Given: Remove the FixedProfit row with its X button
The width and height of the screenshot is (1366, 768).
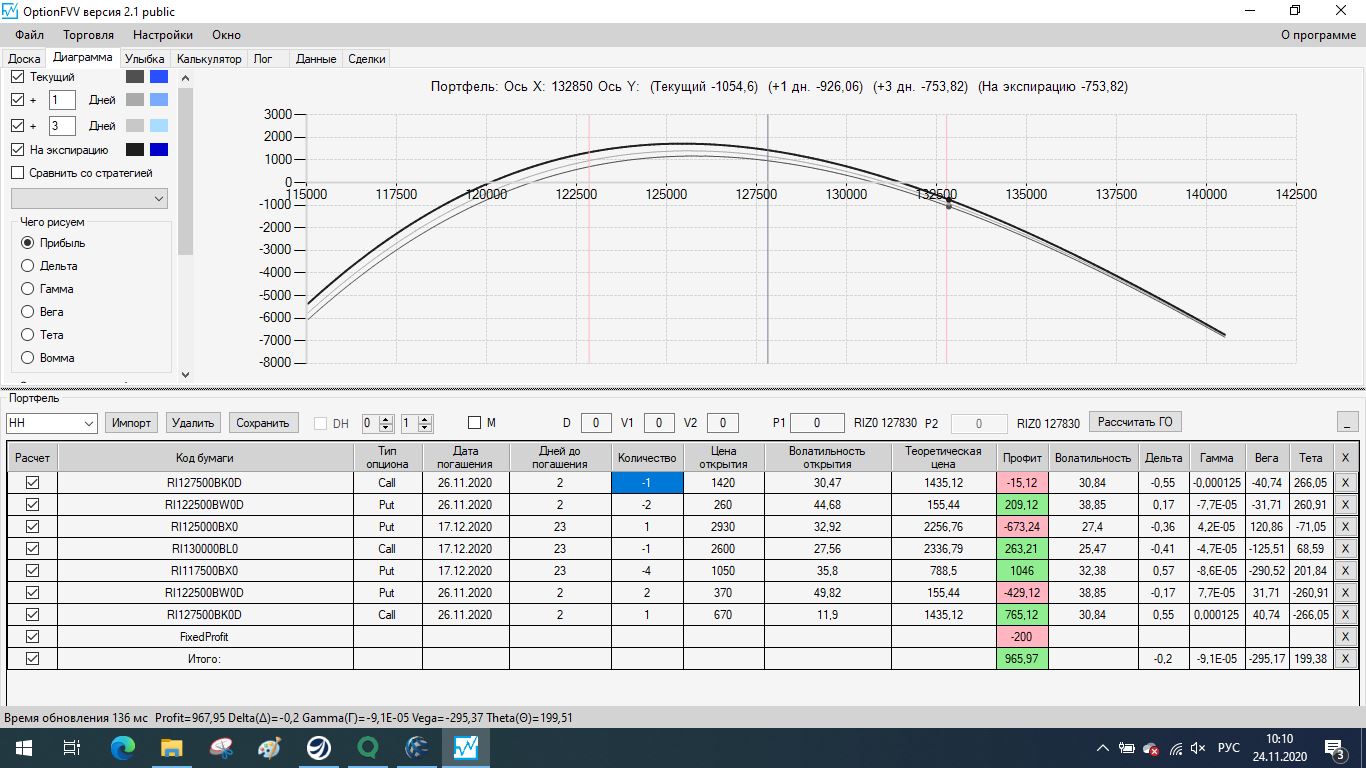Looking at the screenshot, I should 1345,637.
